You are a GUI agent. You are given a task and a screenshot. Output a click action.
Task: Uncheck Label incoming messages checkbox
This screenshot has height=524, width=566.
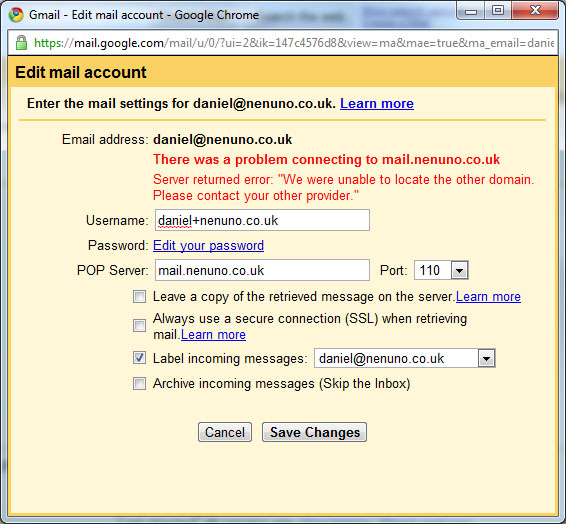tap(139, 358)
